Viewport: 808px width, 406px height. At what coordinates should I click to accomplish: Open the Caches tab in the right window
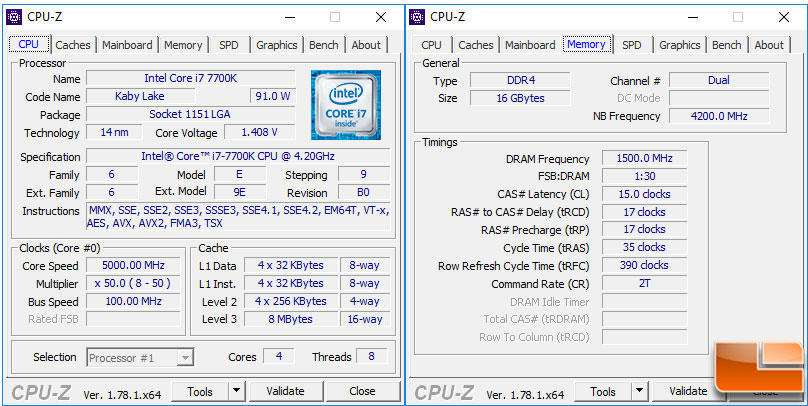tap(476, 45)
